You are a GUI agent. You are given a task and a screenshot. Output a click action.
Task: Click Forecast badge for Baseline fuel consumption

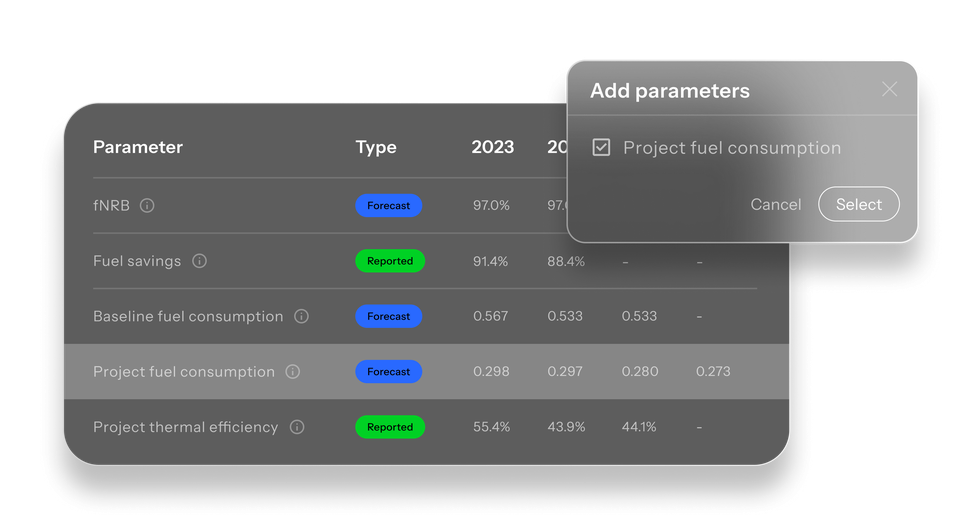pyautogui.click(x=389, y=316)
